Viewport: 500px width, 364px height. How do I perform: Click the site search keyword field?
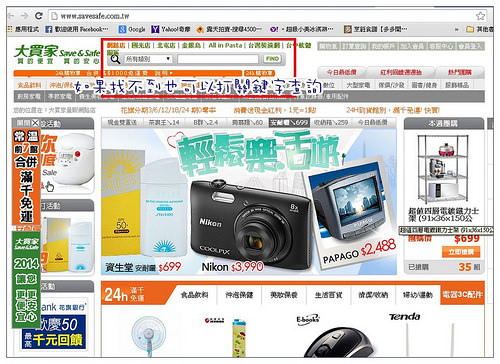[x=218, y=59]
